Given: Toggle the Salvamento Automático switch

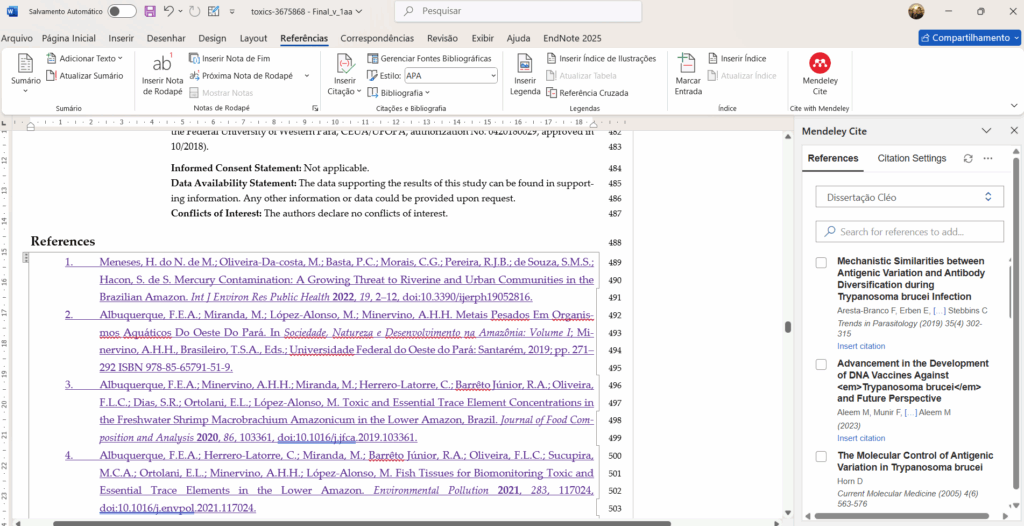Looking at the screenshot, I should tap(122, 11).
